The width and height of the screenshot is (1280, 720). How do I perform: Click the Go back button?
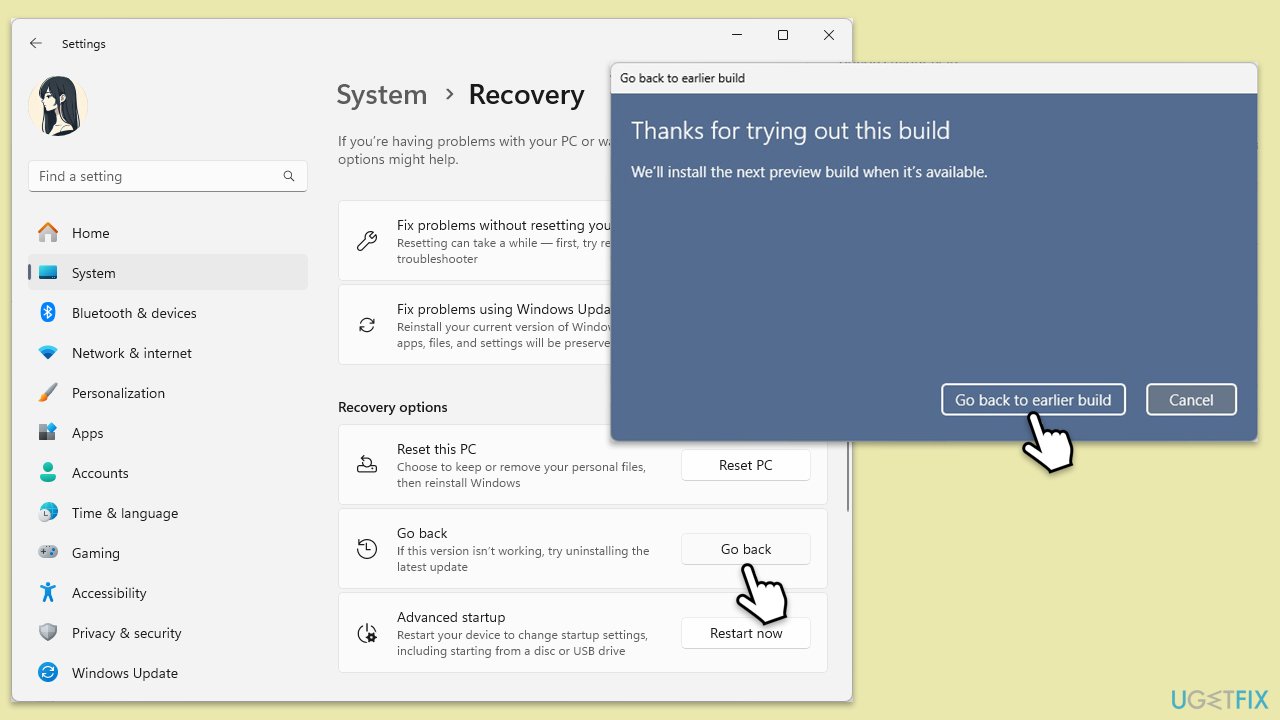745,548
